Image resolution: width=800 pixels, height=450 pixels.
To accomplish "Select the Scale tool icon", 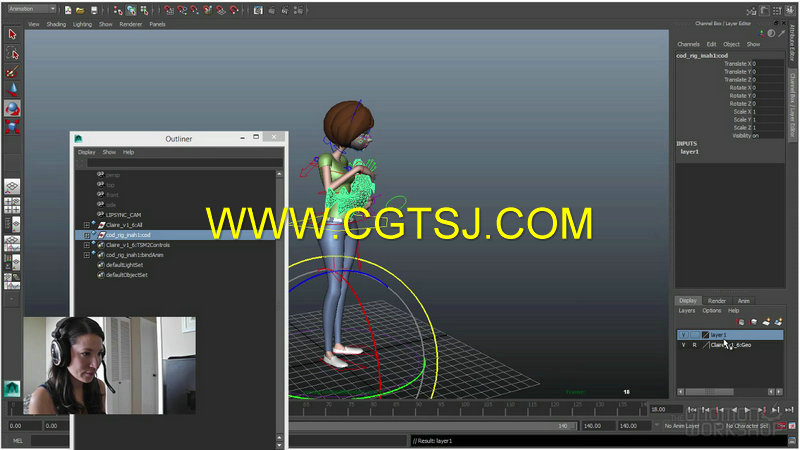I will pyautogui.click(x=12, y=127).
